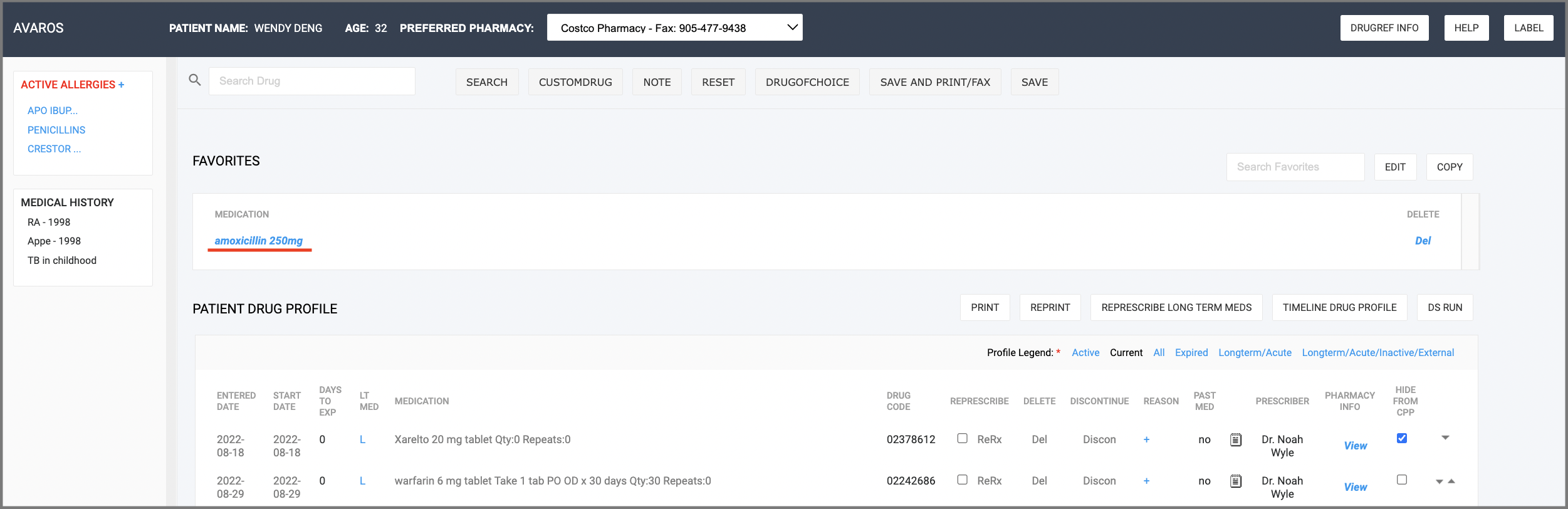Represcribe Xarelto via ReRx
This screenshot has width=1568, height=509.
989,439
